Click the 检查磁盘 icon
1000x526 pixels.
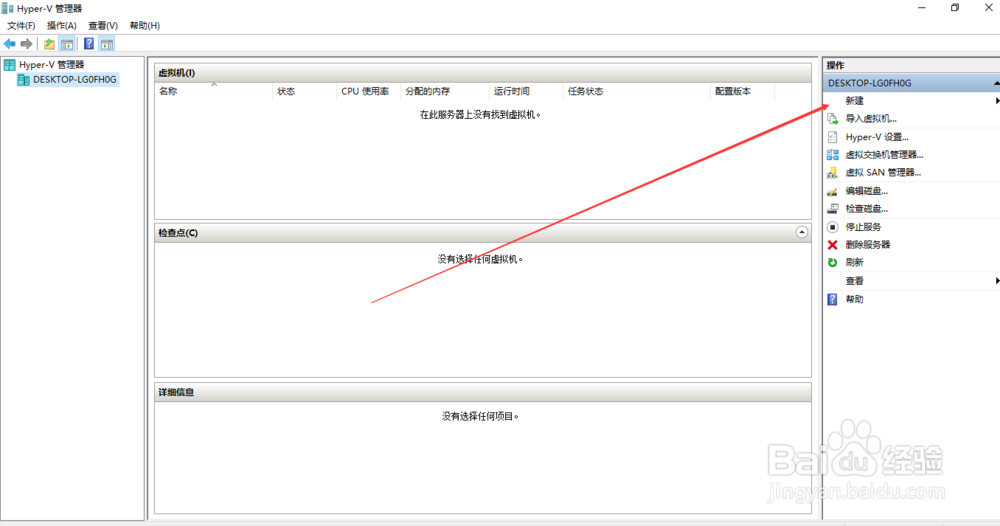(832, 208)
